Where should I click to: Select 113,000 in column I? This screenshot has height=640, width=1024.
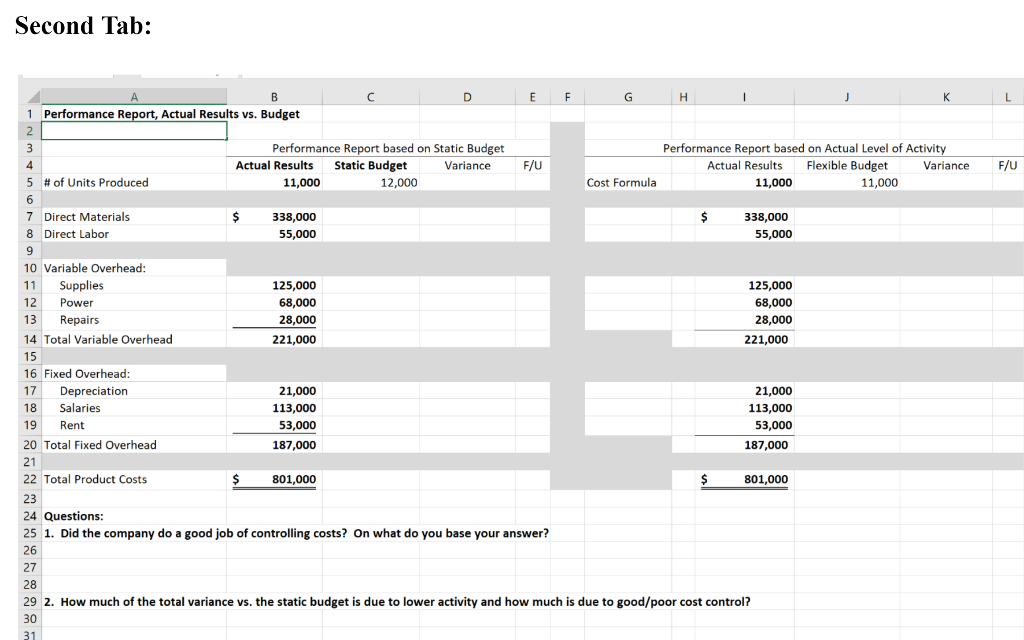tap(744, 408)
